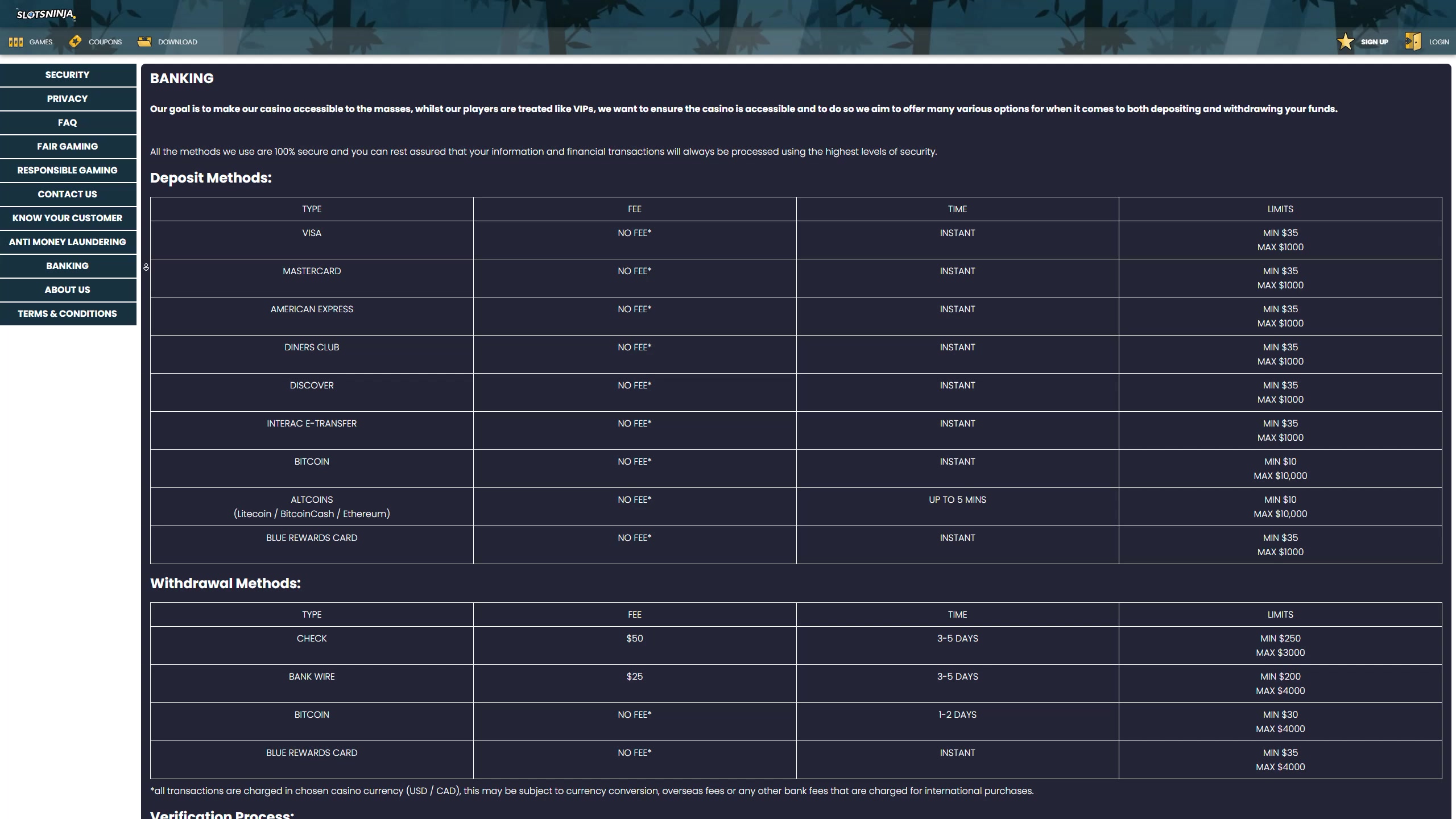
Task: Collapse sidebar using small arrow handle
Action: [146, 267]
